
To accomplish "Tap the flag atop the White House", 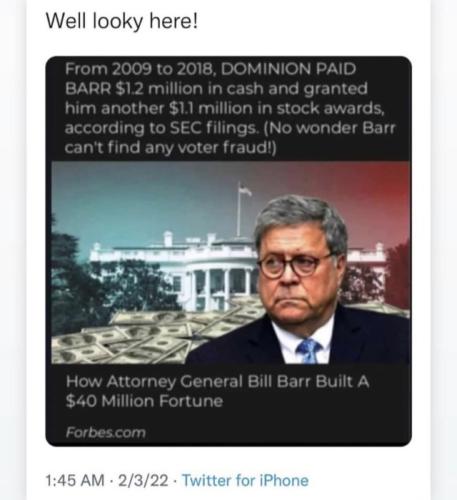I will (245, 191).
